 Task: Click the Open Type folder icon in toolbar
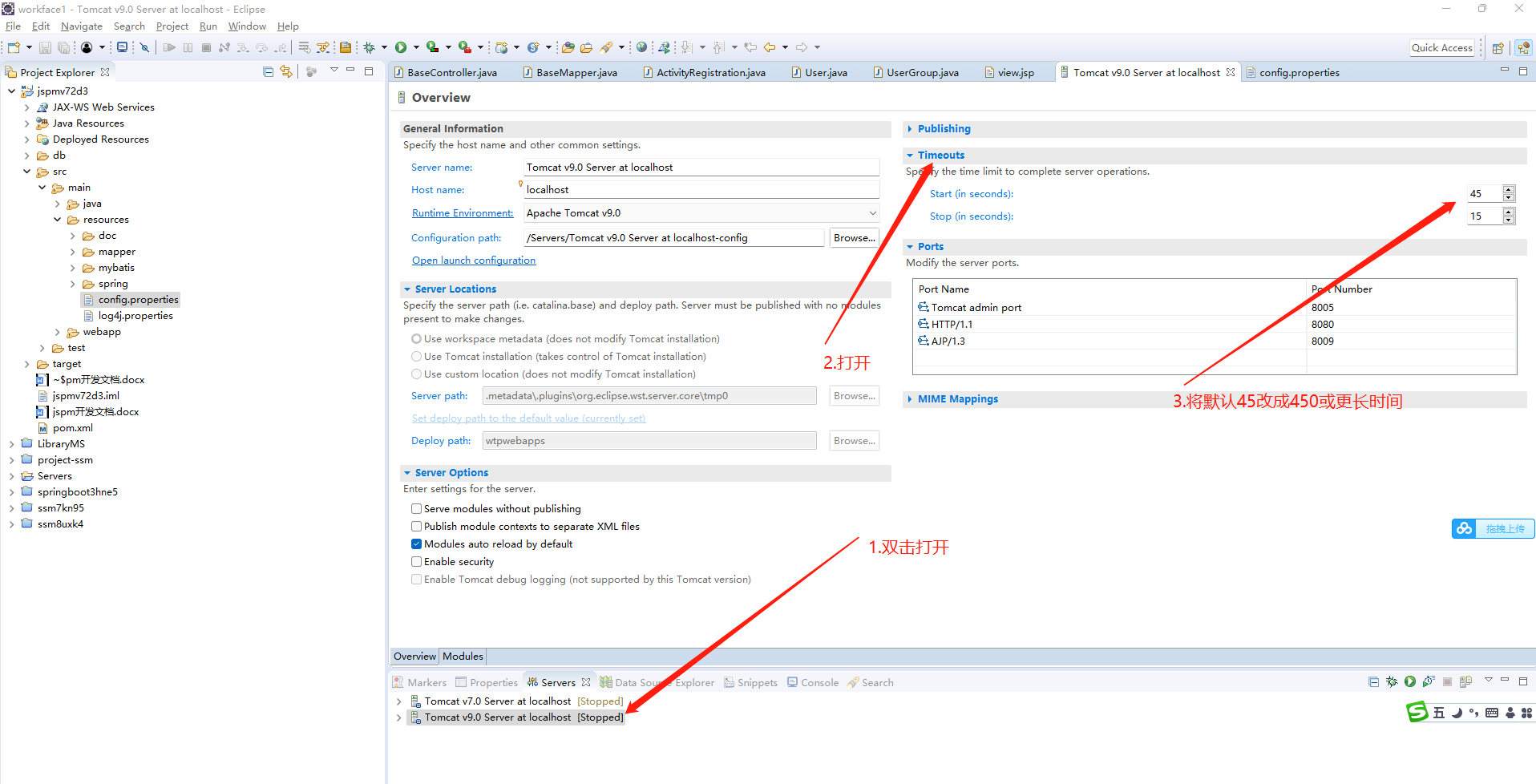[568, 47]
